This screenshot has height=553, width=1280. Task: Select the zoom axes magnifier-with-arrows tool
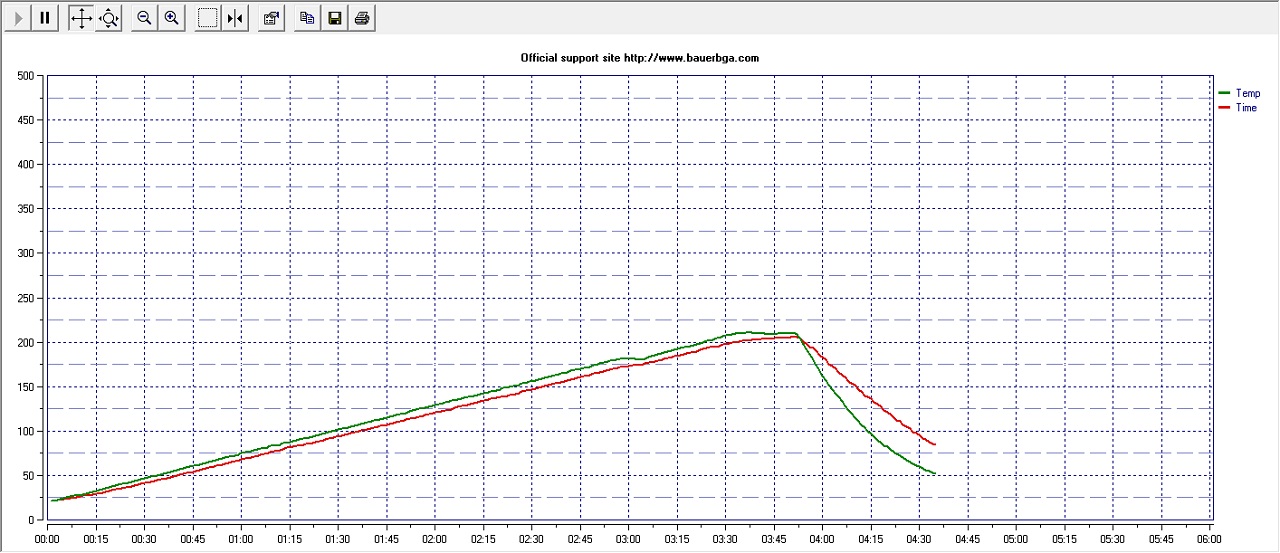108,18
